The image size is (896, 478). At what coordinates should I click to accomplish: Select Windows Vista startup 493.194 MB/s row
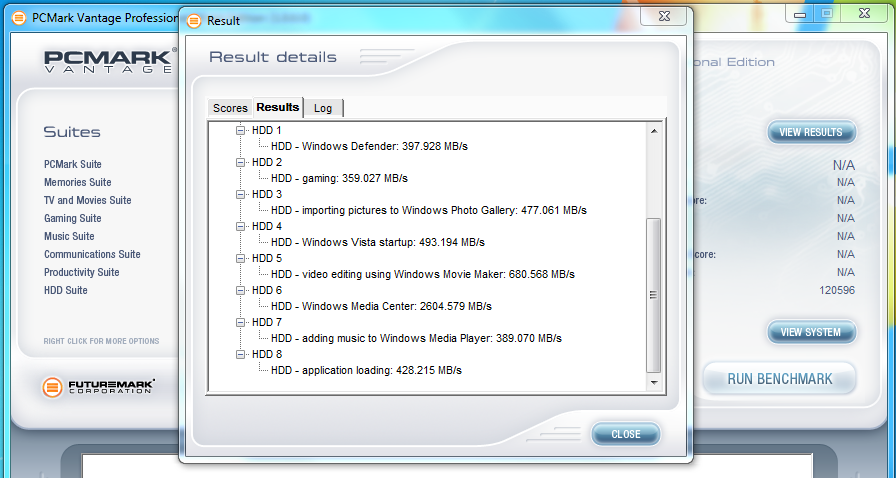(378, 242)
